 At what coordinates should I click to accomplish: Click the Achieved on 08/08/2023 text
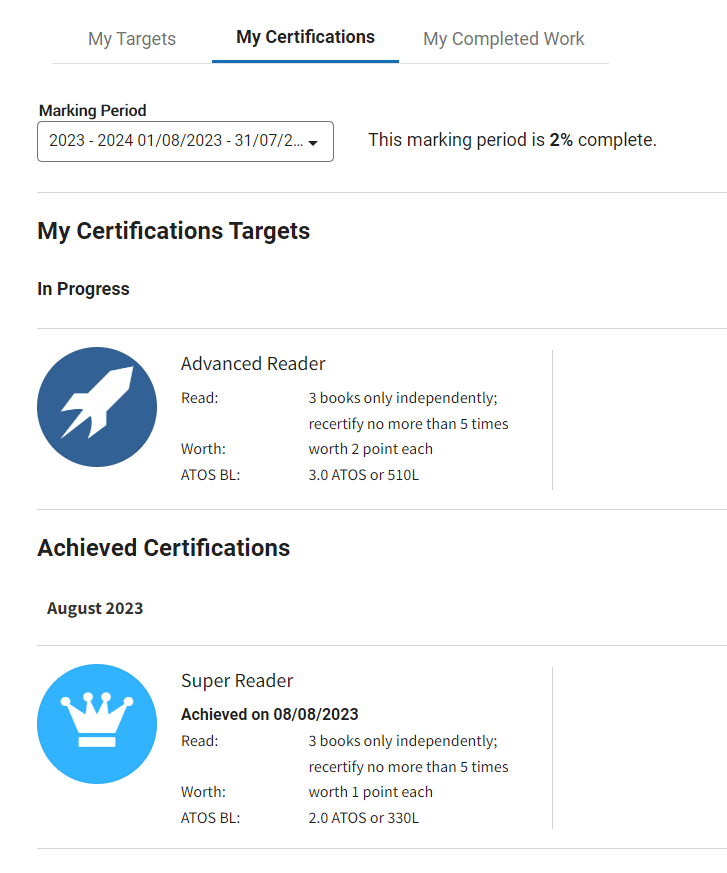click(269, 714)
